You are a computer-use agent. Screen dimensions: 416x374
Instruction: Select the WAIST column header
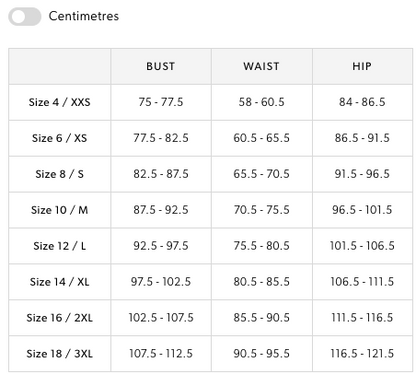tap(261, 66)
